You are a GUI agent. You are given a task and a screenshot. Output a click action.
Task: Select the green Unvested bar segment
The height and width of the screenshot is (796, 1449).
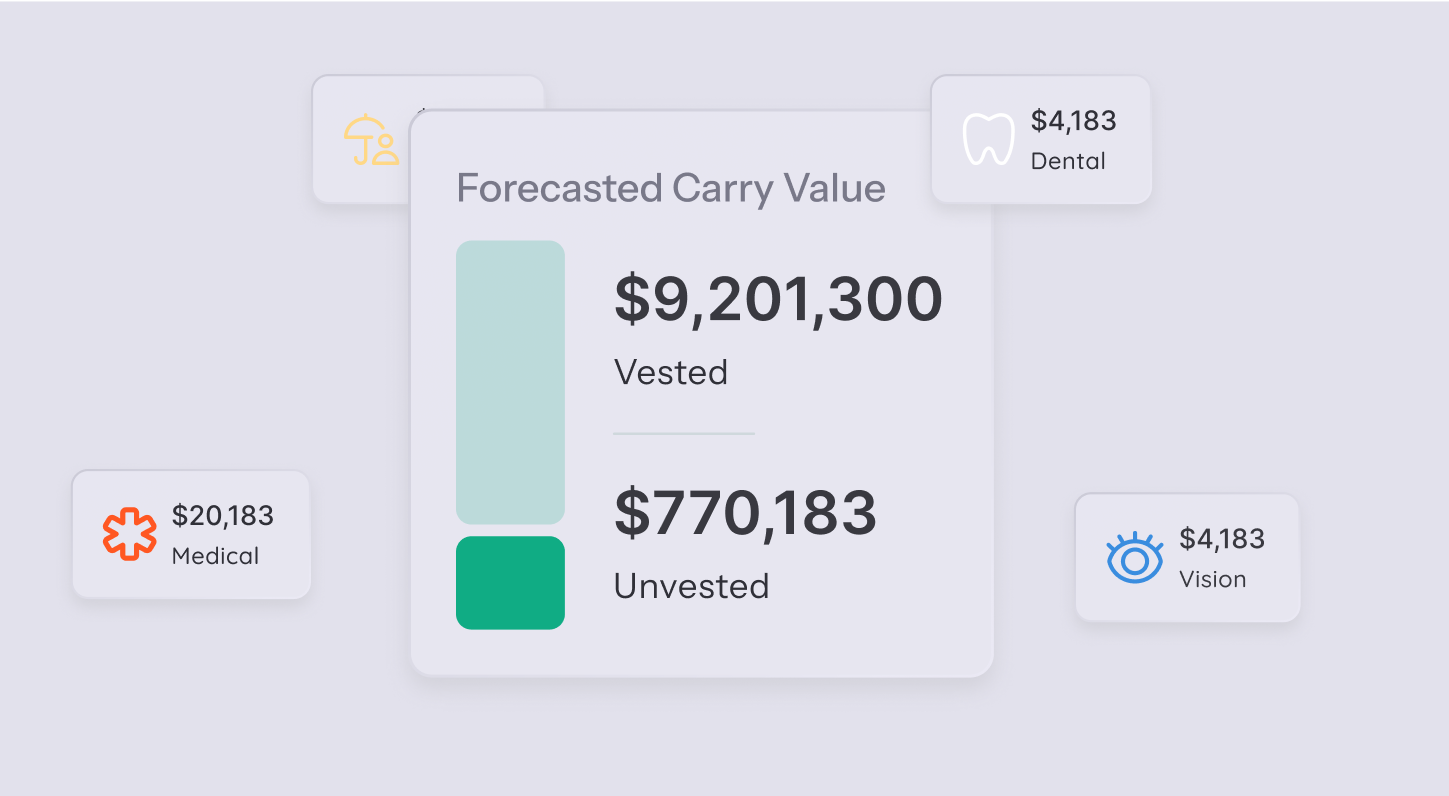[510, 583]
